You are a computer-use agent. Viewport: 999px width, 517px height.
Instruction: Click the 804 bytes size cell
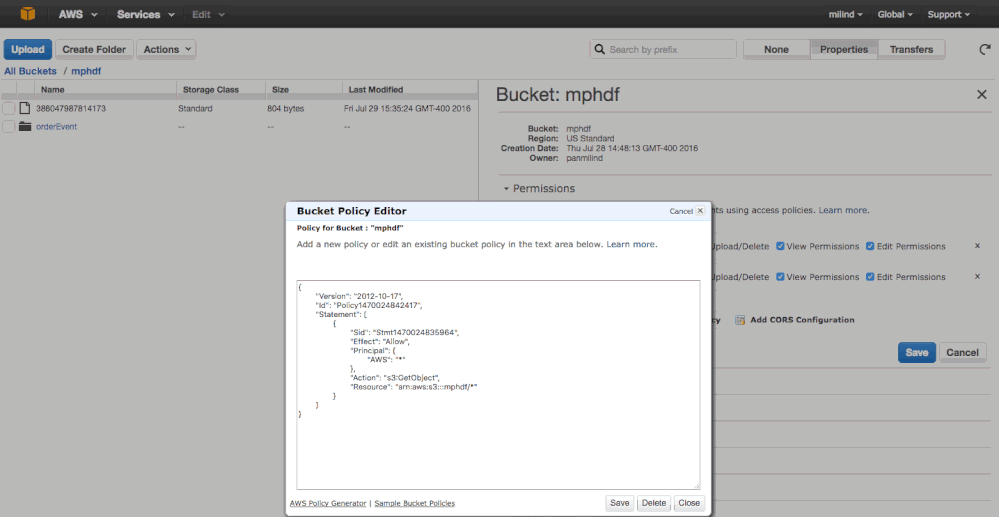285,108
